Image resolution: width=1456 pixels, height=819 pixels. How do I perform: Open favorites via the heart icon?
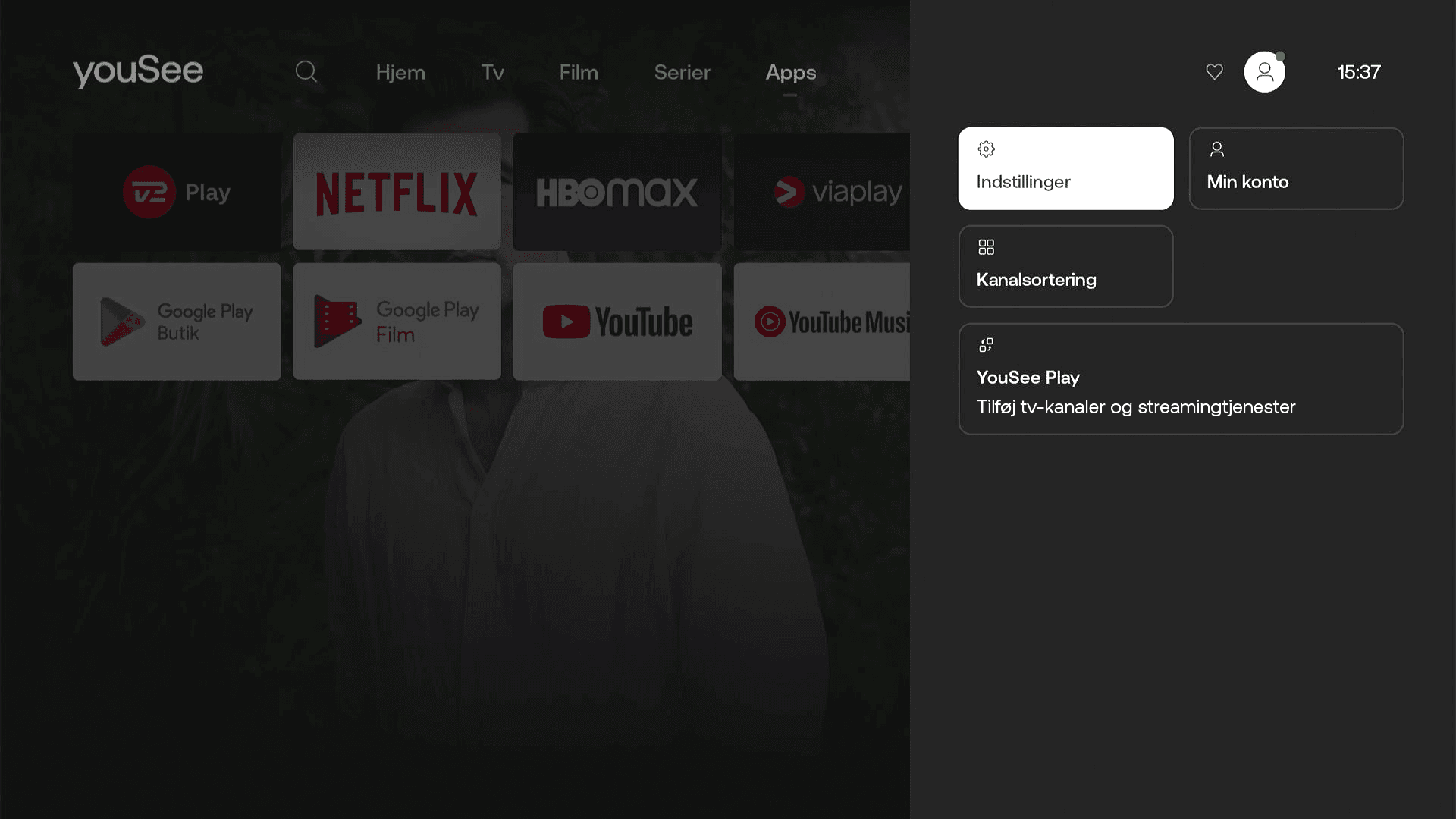(1214, 72)
